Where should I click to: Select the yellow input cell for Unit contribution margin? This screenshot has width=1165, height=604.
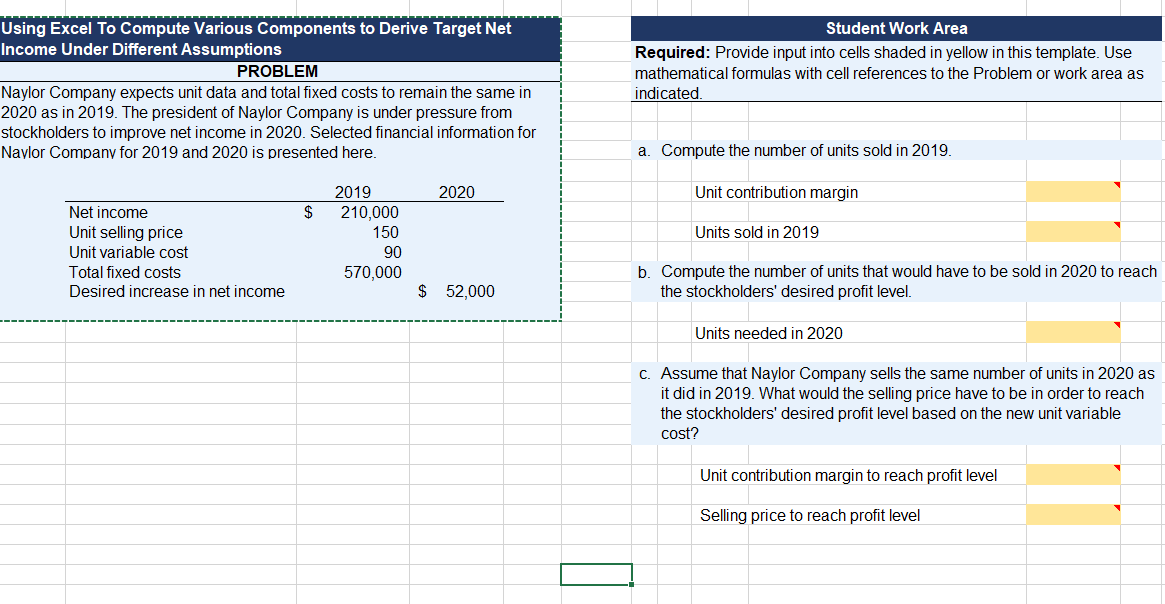point(1073,192)
